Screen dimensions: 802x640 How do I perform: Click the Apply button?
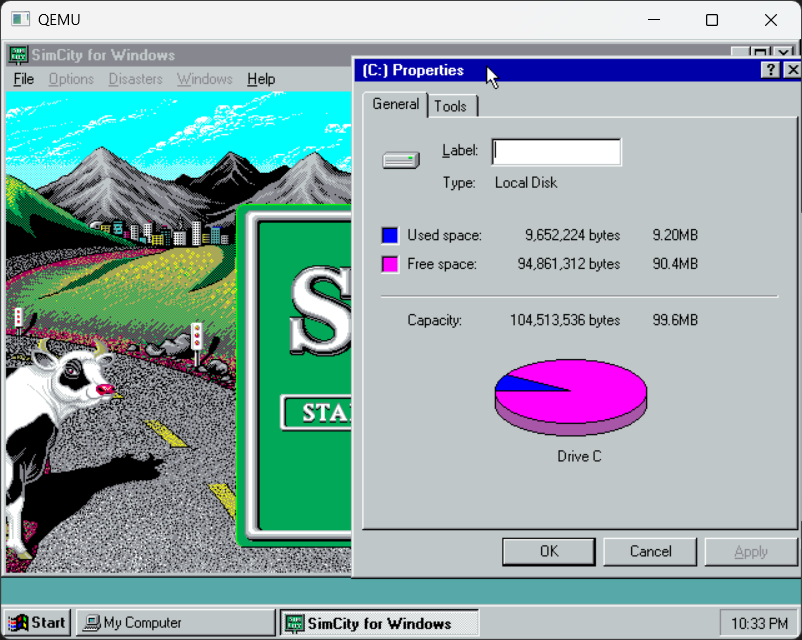pyautogui.click(x=750, y=551)
